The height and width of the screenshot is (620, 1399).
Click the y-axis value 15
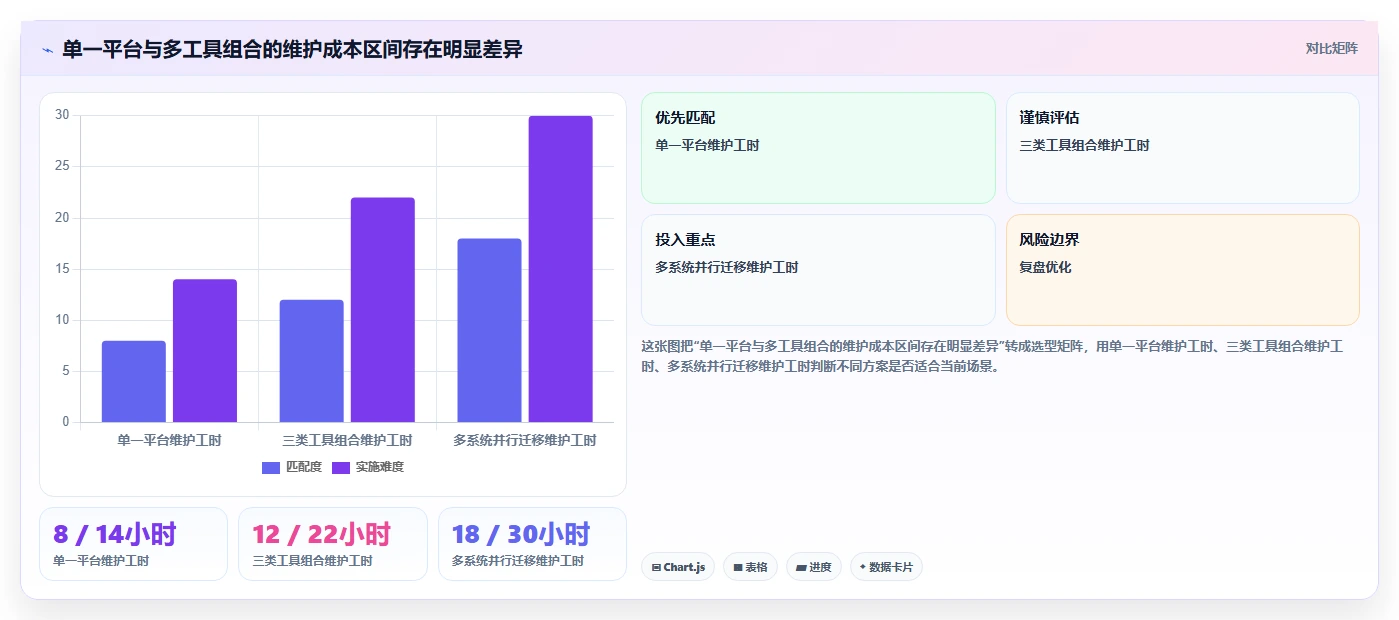pos(62,269)
